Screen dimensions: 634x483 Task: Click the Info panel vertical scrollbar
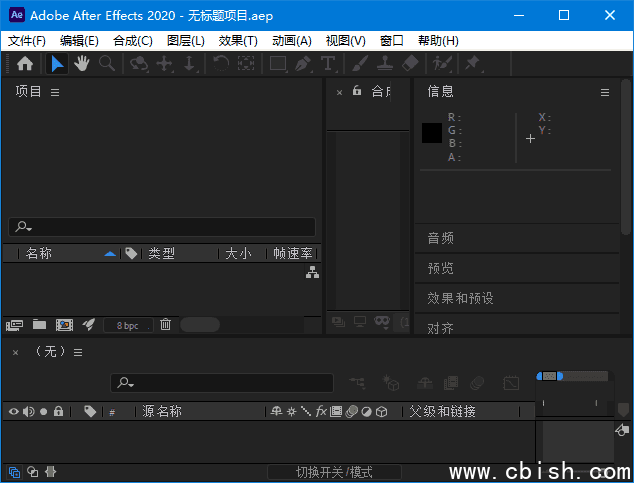click(626, 157)
